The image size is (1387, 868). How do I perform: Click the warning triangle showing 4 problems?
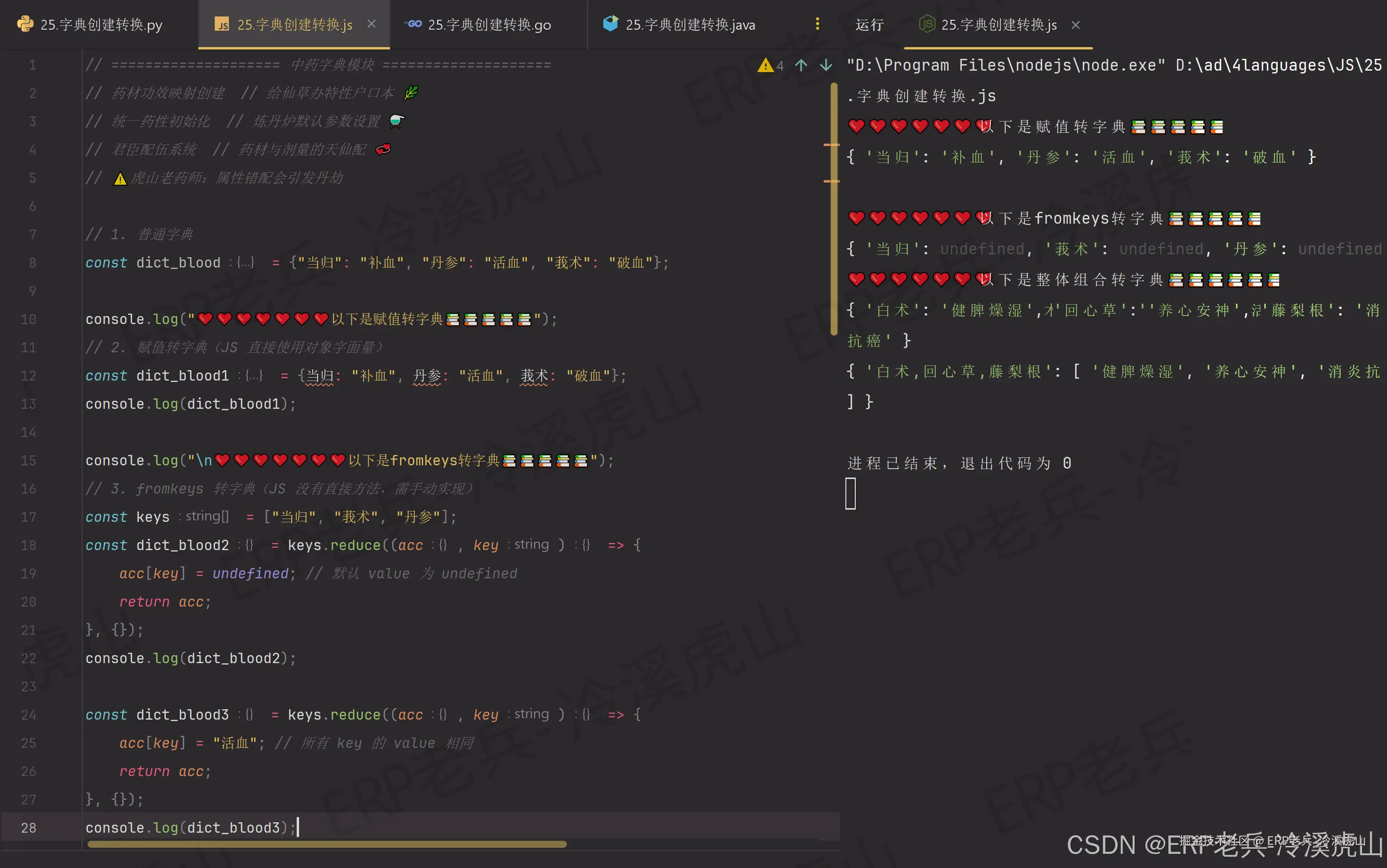[765, 65]
